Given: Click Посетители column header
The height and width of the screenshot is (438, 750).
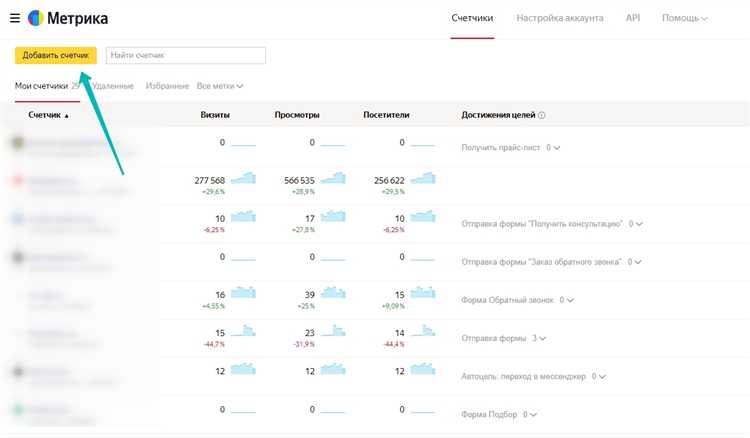Looking at the screenshot, I should point(386,115).
